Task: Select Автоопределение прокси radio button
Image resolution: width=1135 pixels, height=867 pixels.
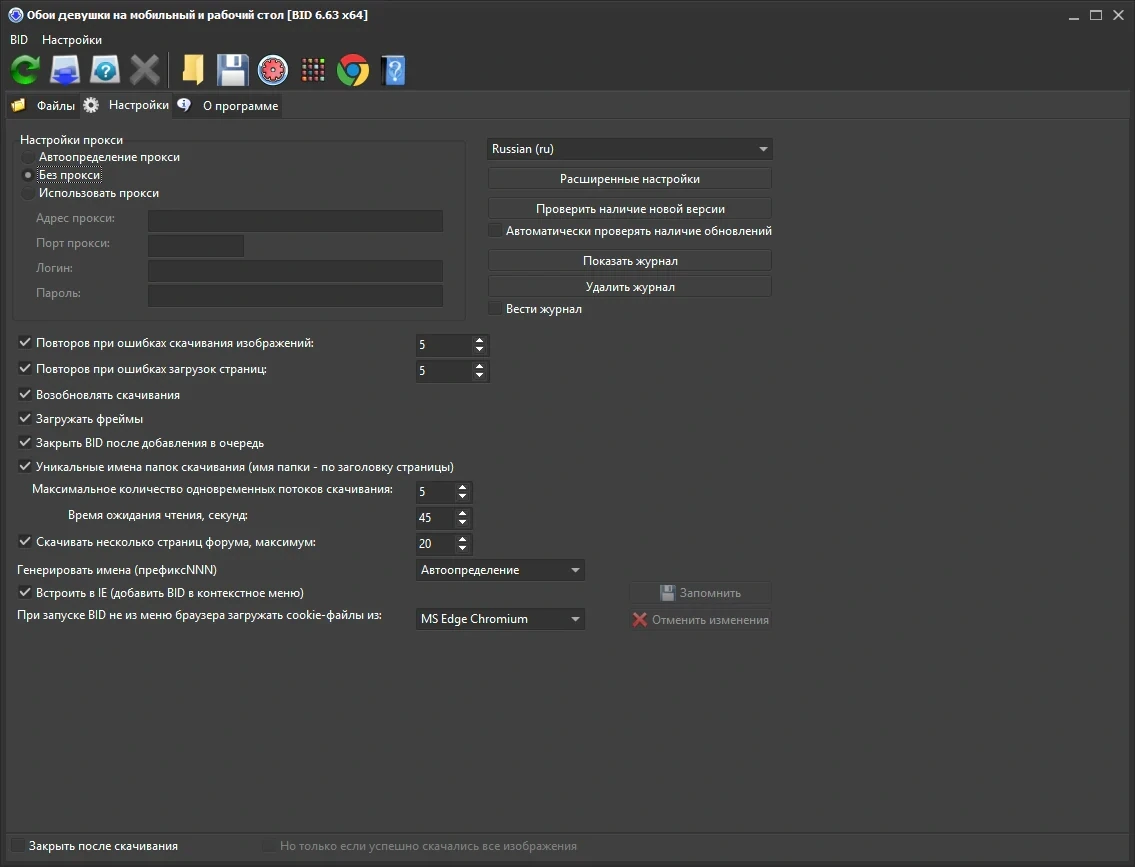Action: (x=28, y=157)
